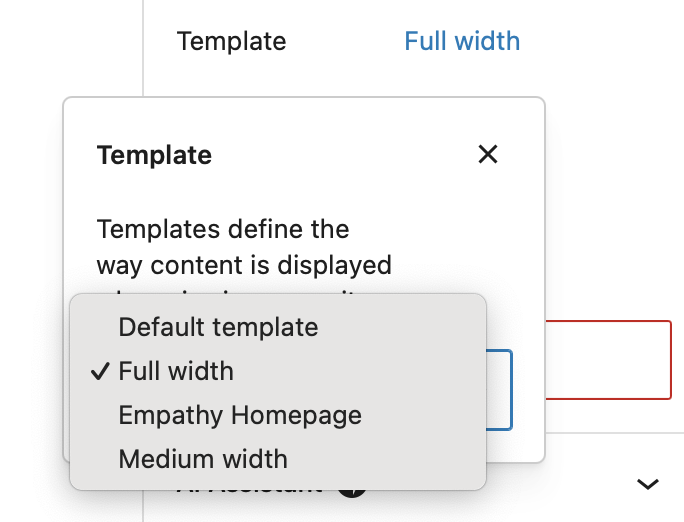
Task: Select the checked Full width option
Action: tap(176, 371)
